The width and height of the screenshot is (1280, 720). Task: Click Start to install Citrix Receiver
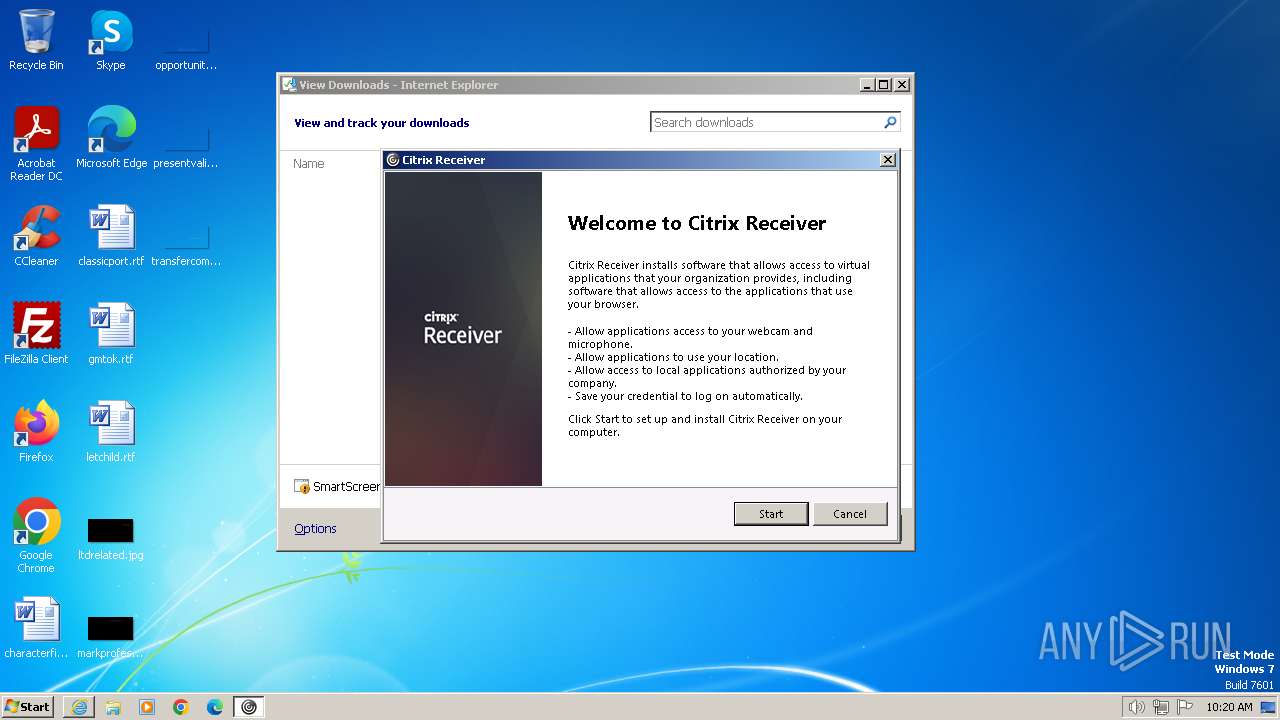pyautogui.click(x=771, y=513)
